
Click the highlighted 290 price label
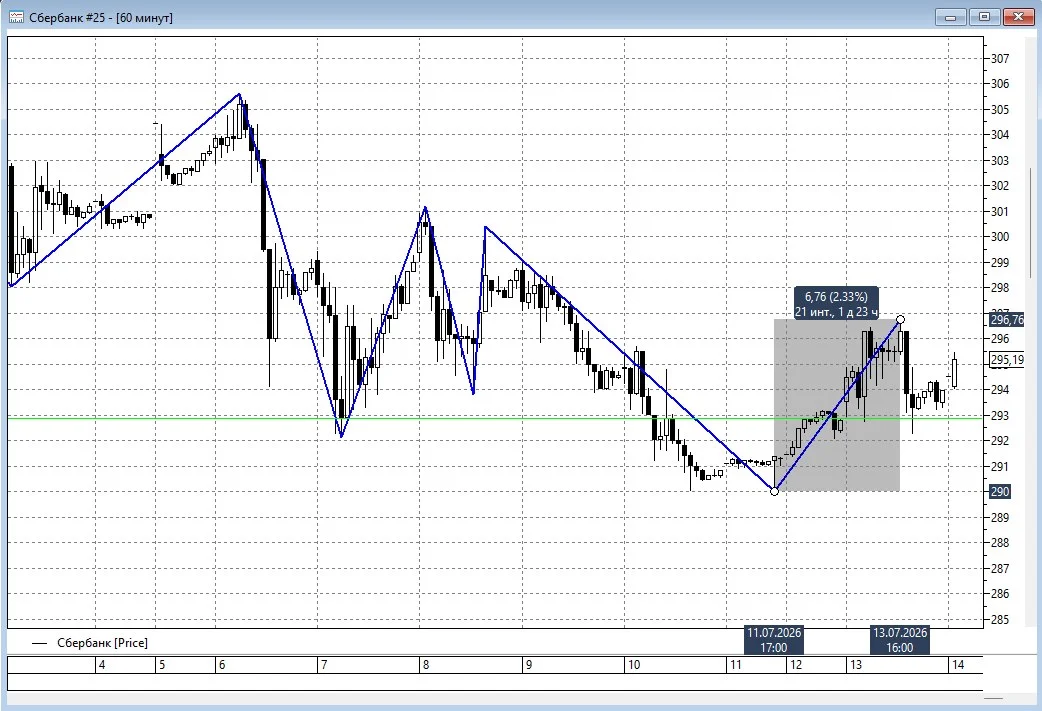[1000, 492]
